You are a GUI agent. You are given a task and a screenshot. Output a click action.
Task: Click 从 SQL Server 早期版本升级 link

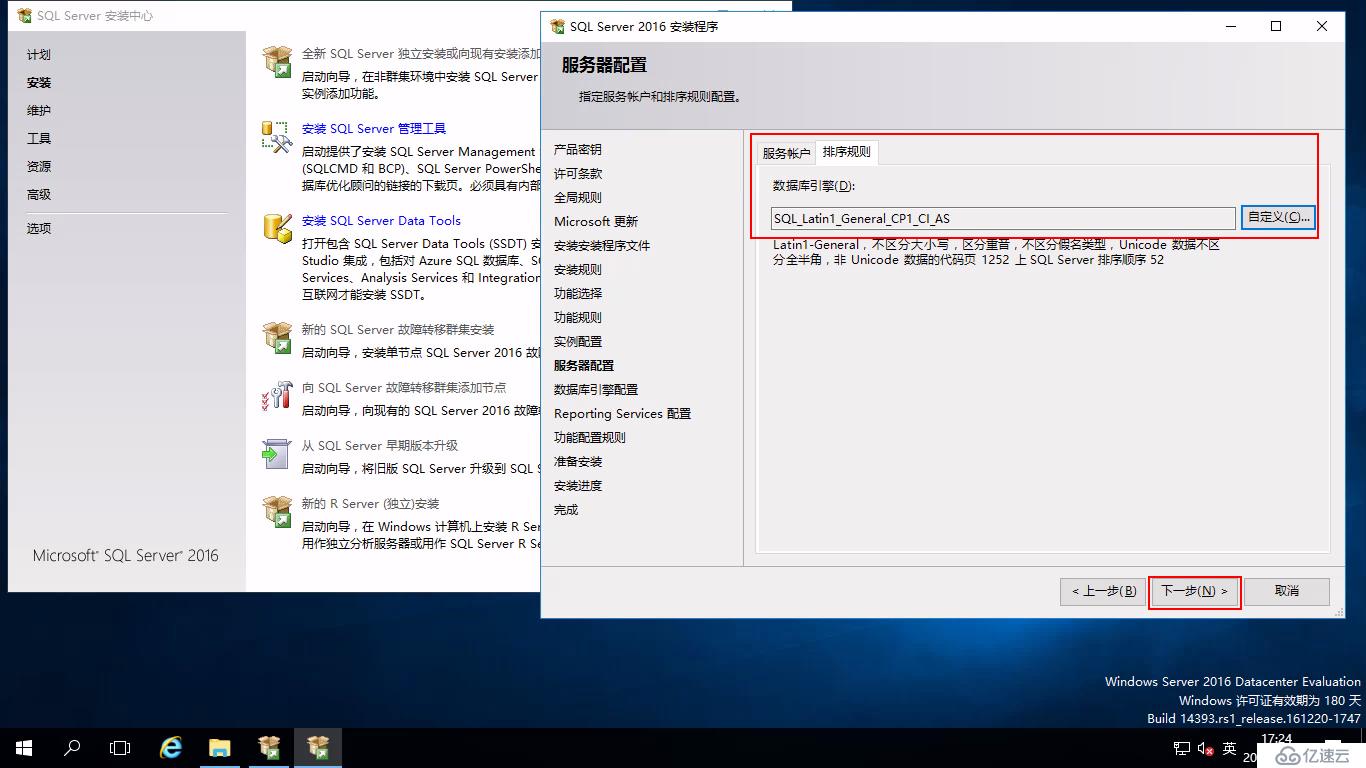click(380, 446)
